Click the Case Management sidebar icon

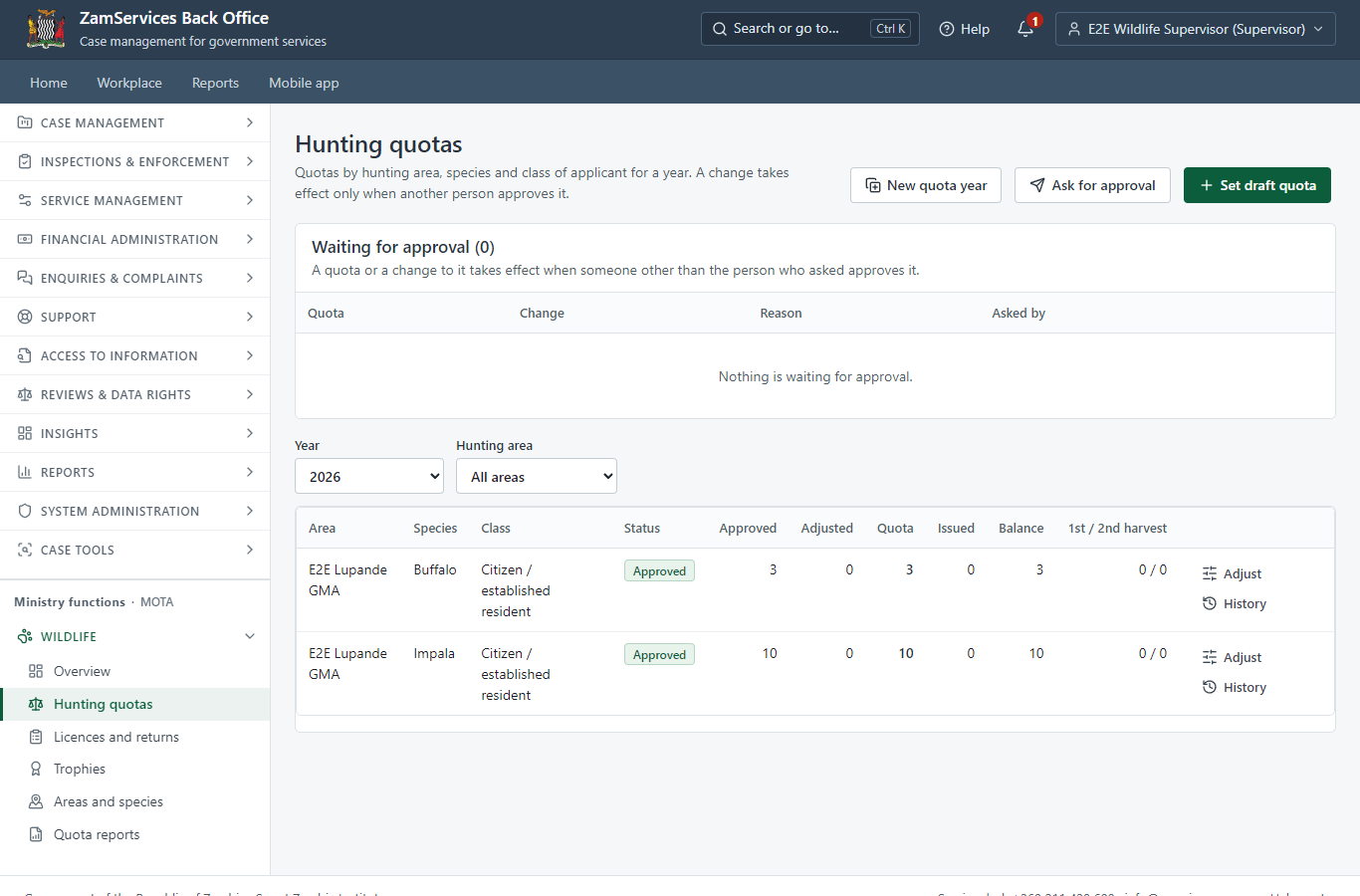(x=25, y=122)
